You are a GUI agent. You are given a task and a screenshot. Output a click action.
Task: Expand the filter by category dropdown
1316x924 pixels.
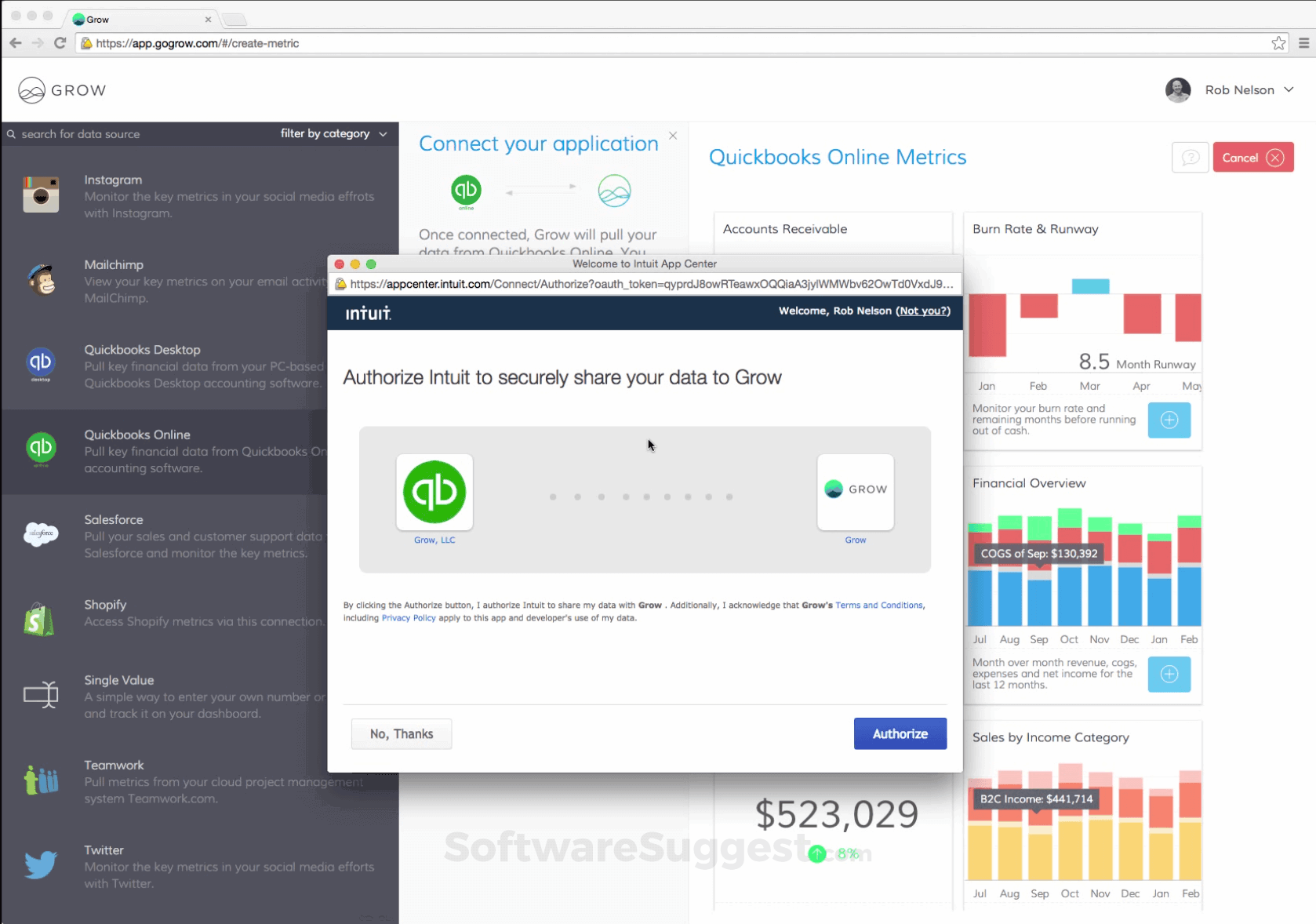pos(334,133)
